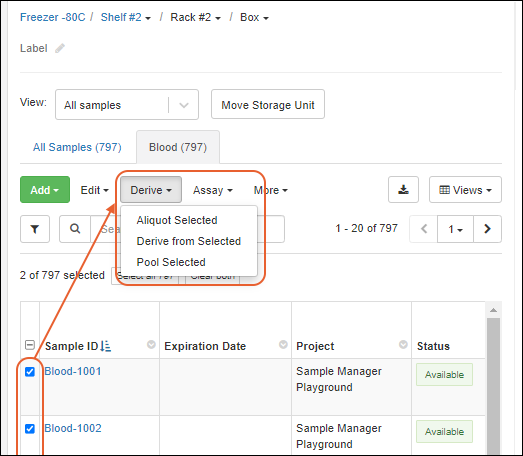This screenshot has height=456, width=523.
Task: Toggle the select-all header checkbox
Action: coord(30,345)
